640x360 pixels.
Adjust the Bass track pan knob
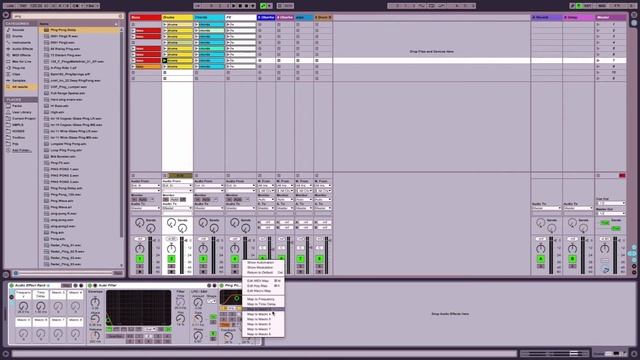coord(140,249)
